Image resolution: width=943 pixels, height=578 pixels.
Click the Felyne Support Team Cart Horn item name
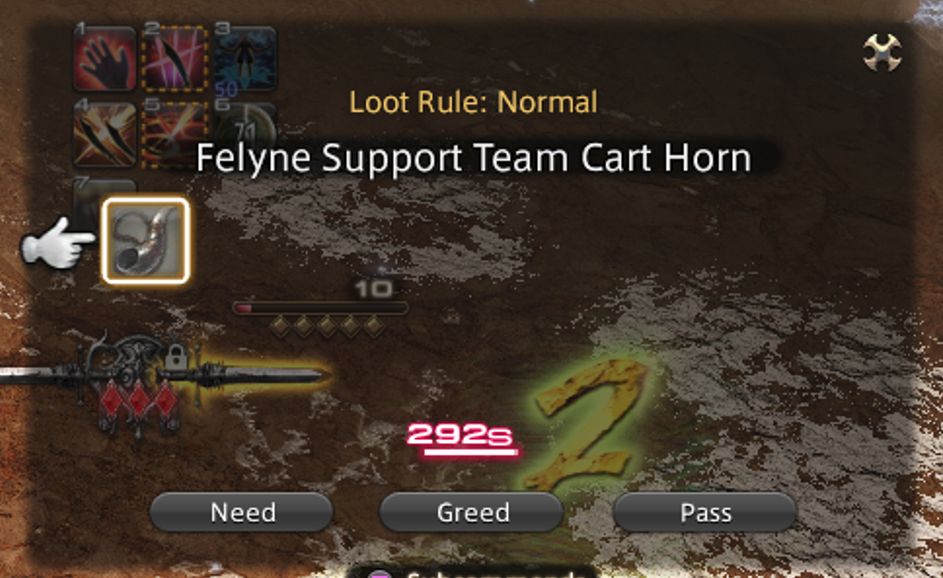point(474,159)
